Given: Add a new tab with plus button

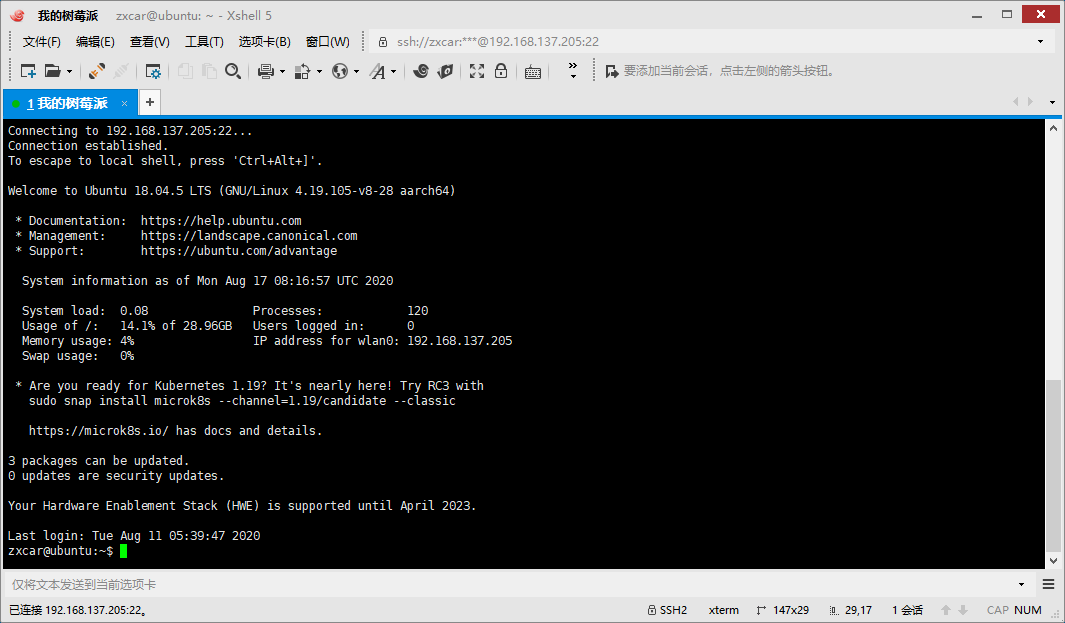Looking at the screenshot, I should 149,102.
